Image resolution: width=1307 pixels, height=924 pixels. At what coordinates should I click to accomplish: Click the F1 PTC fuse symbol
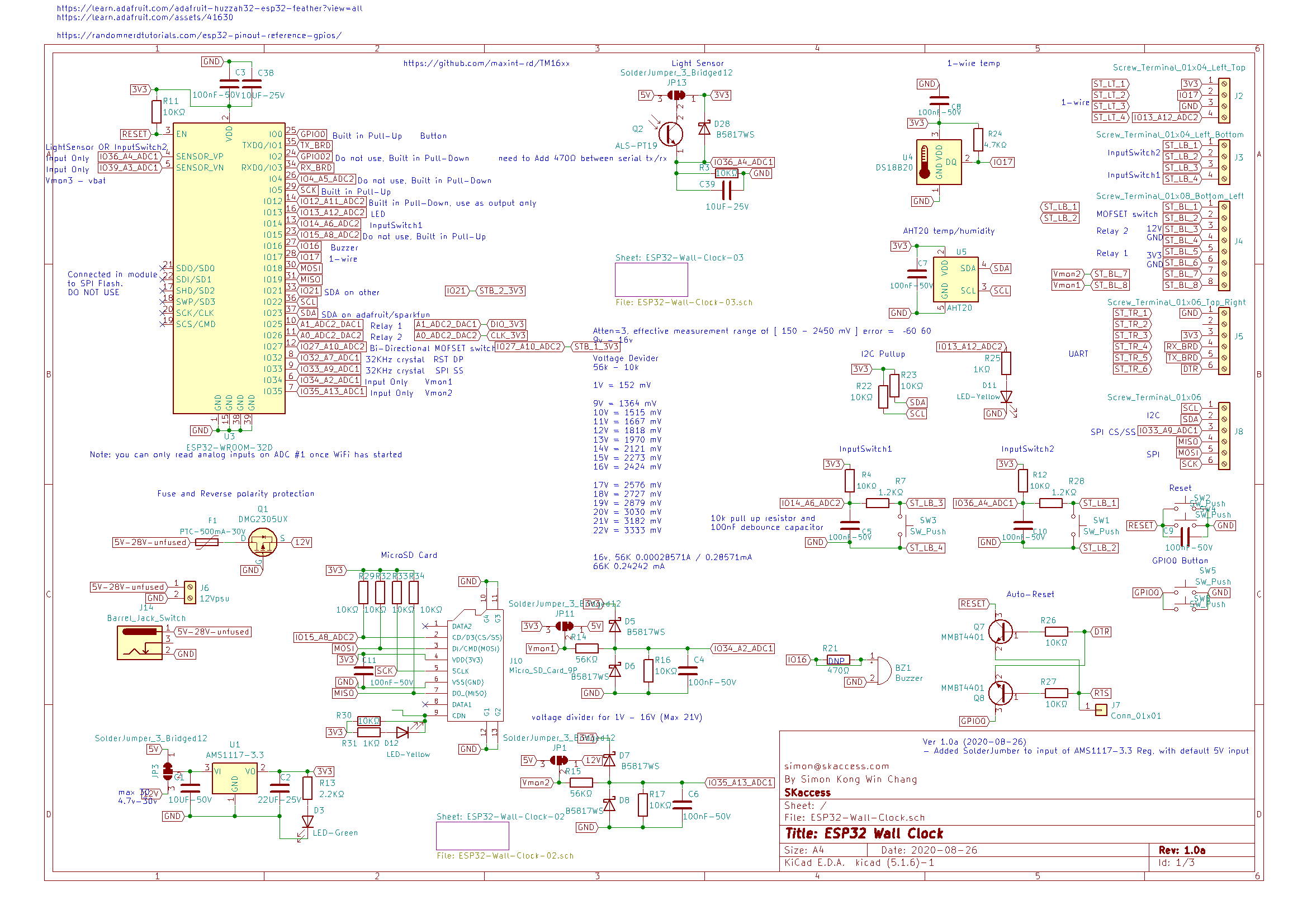[207, 543]
